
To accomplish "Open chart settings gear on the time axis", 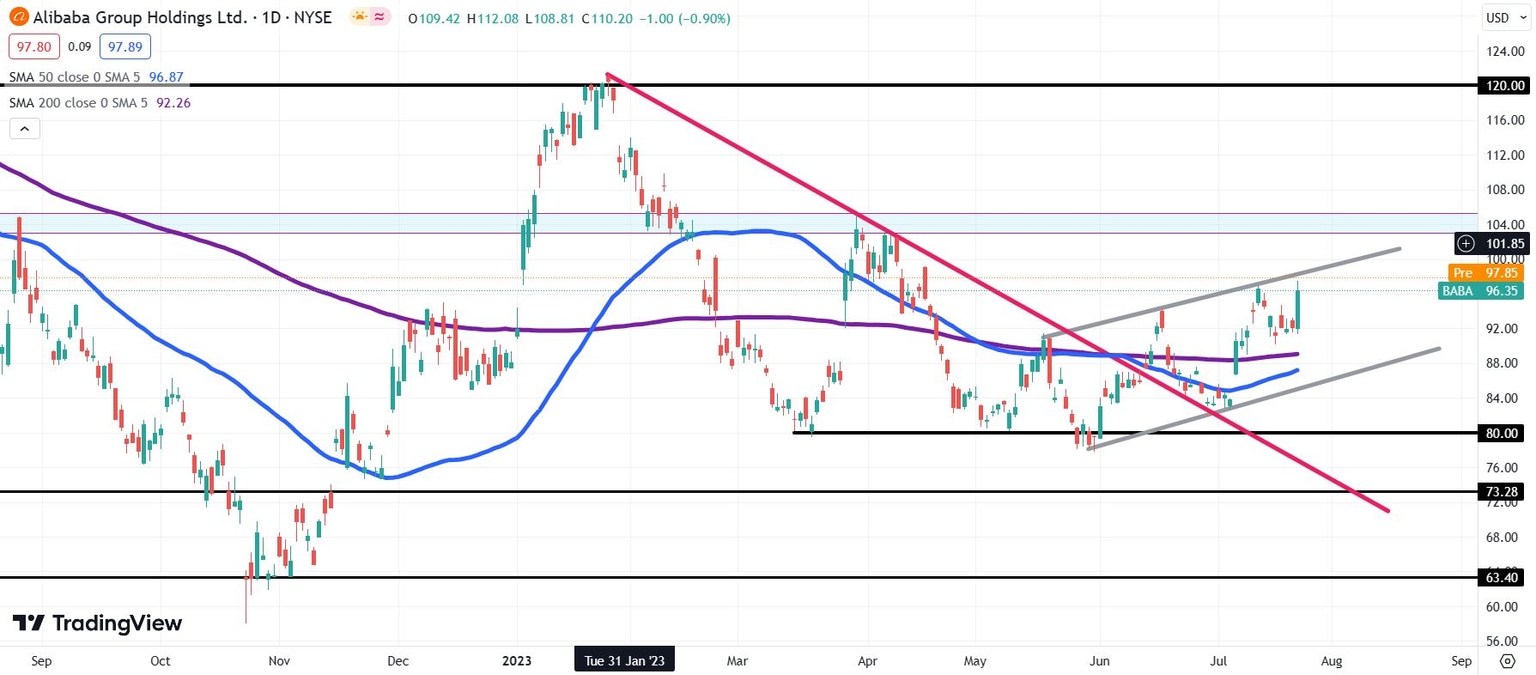I will [x=1507, y=661].
